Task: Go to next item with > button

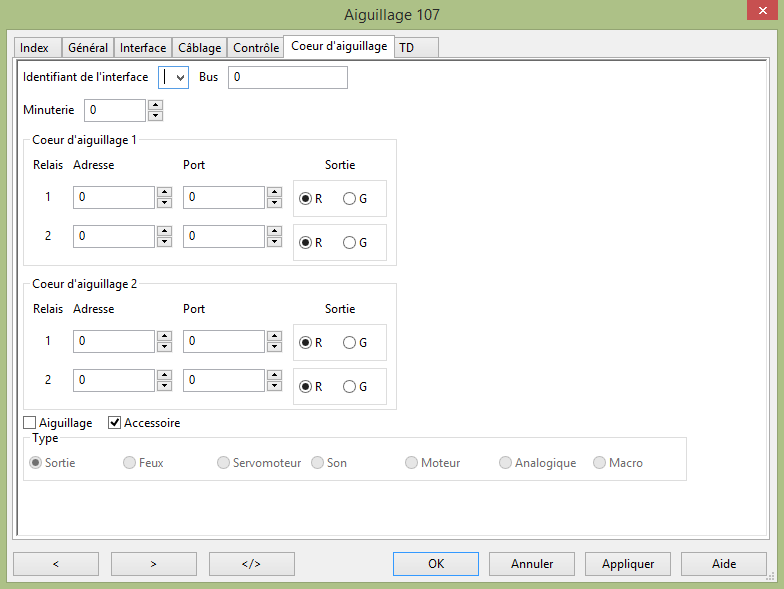Action: 153,563
